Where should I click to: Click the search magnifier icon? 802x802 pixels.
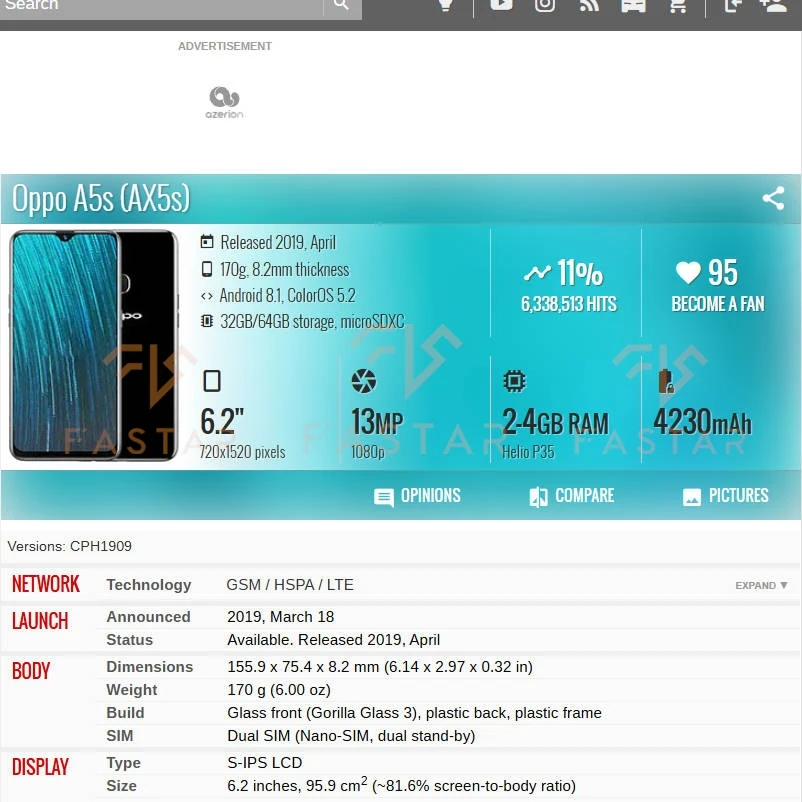click(341, 5)
